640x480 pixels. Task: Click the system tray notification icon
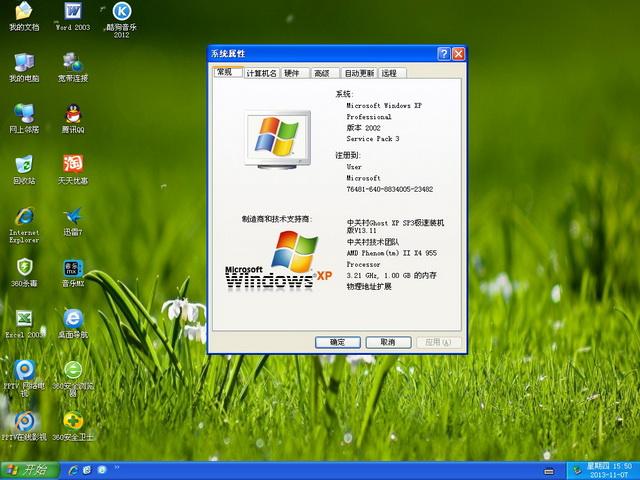577,471
